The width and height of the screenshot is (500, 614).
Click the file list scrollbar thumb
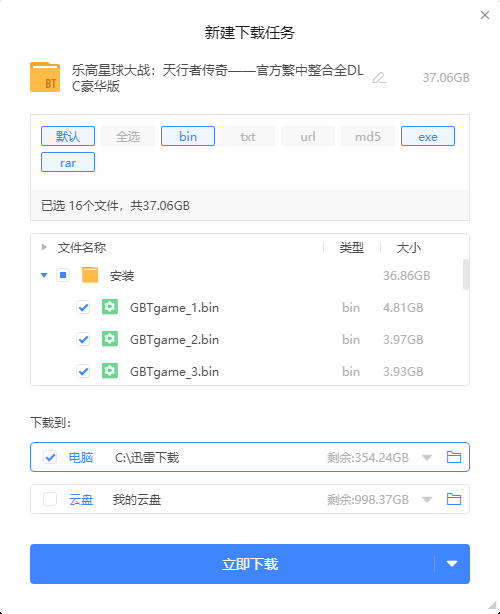(466, 274)
